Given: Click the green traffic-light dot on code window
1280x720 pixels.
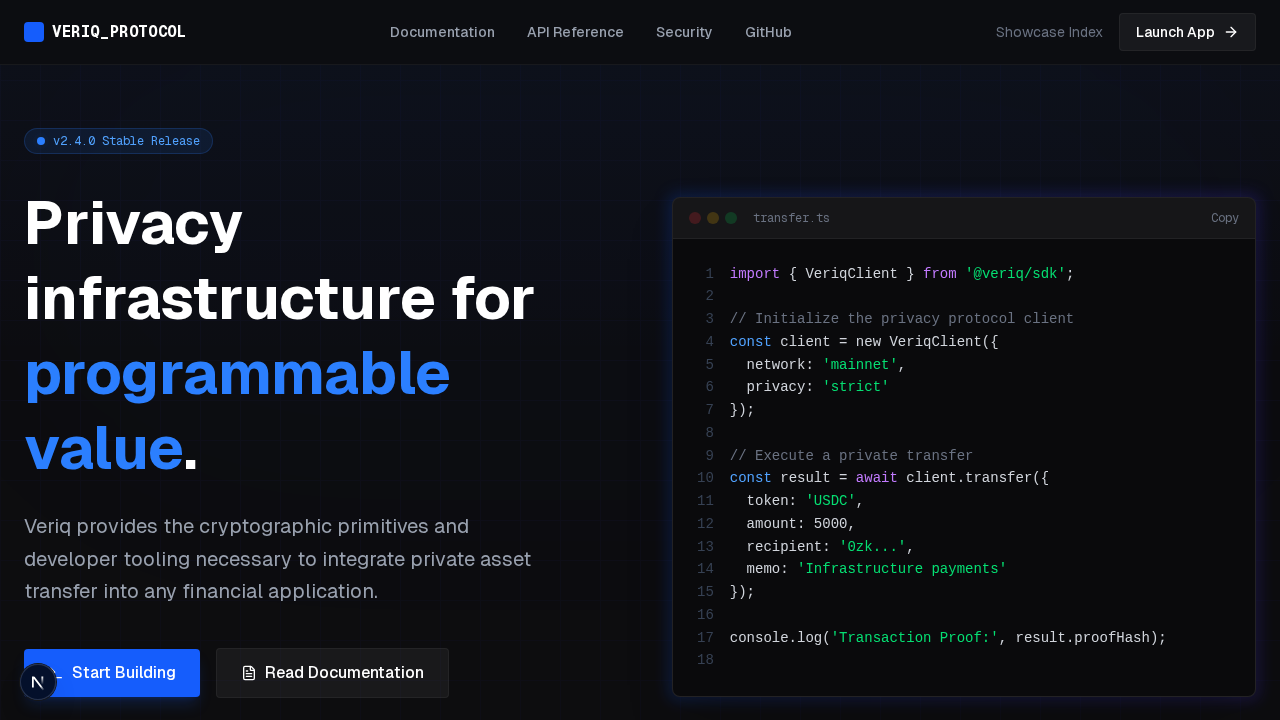Looking at the screenshot, I should tap(731, 217).
